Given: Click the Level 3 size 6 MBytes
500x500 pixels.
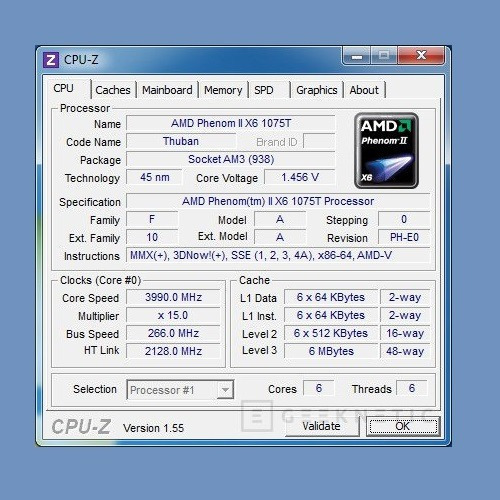Looking at the screenshot, I should coord(331,351).
